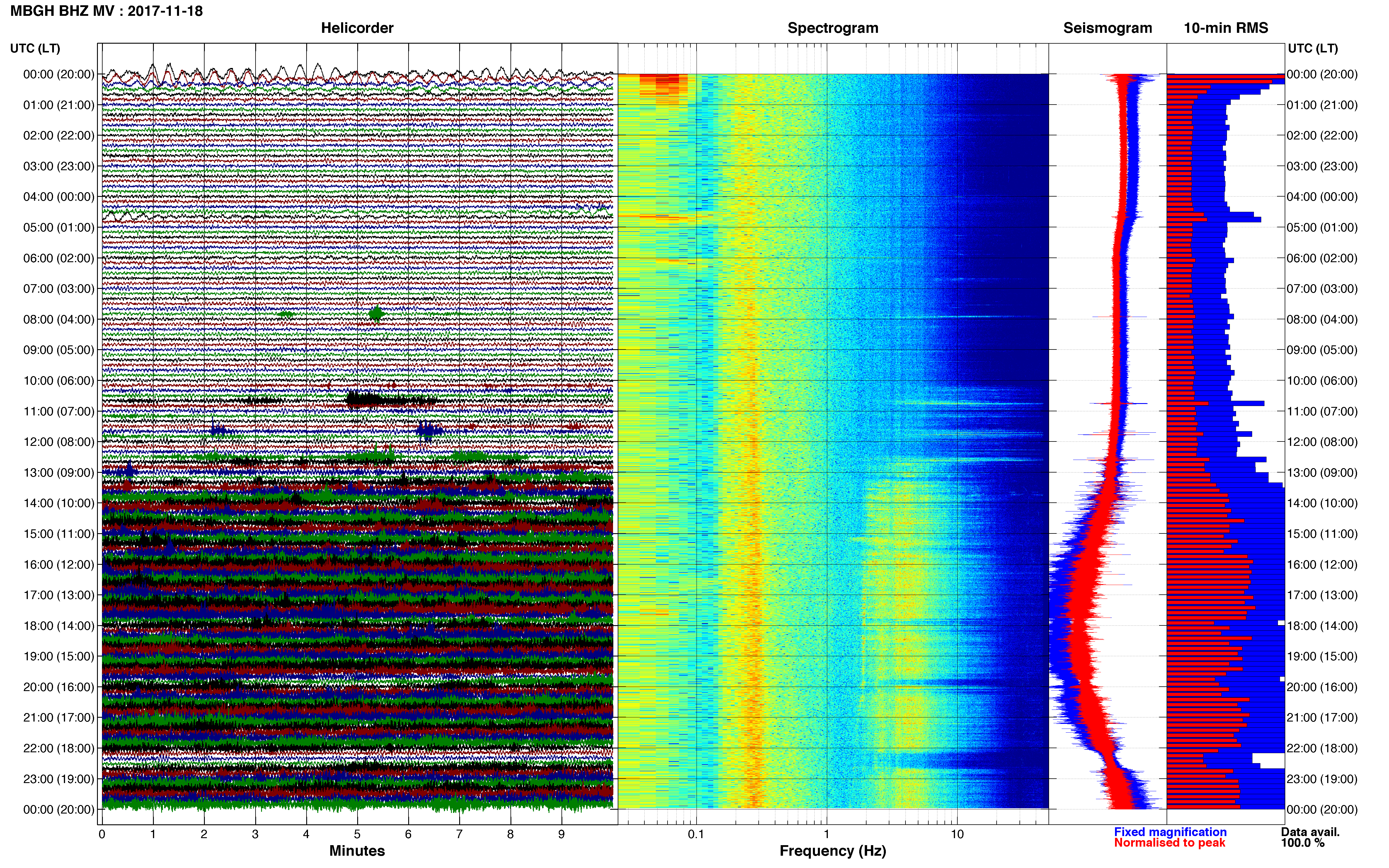1389x868 pixels.
Task: Pick left-axis time label '18:00 (14:00)'
Action: tap(59, 626)
